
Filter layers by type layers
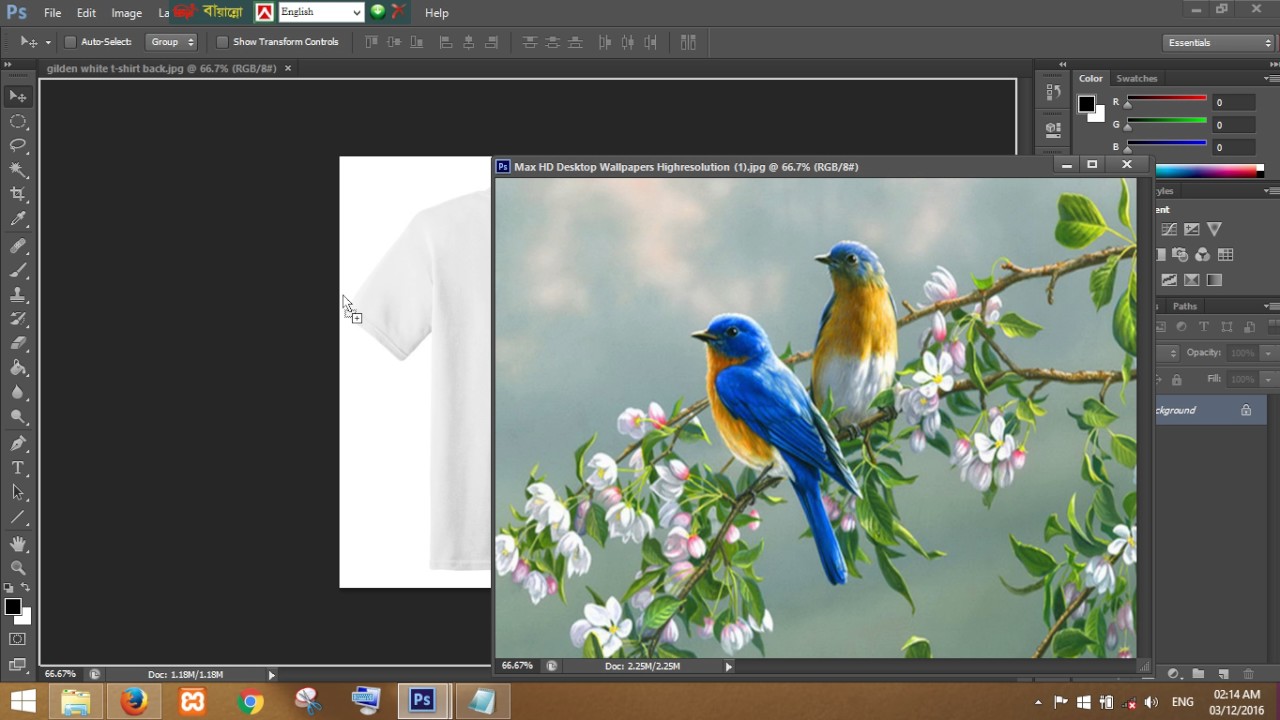tap(1204, 327)
